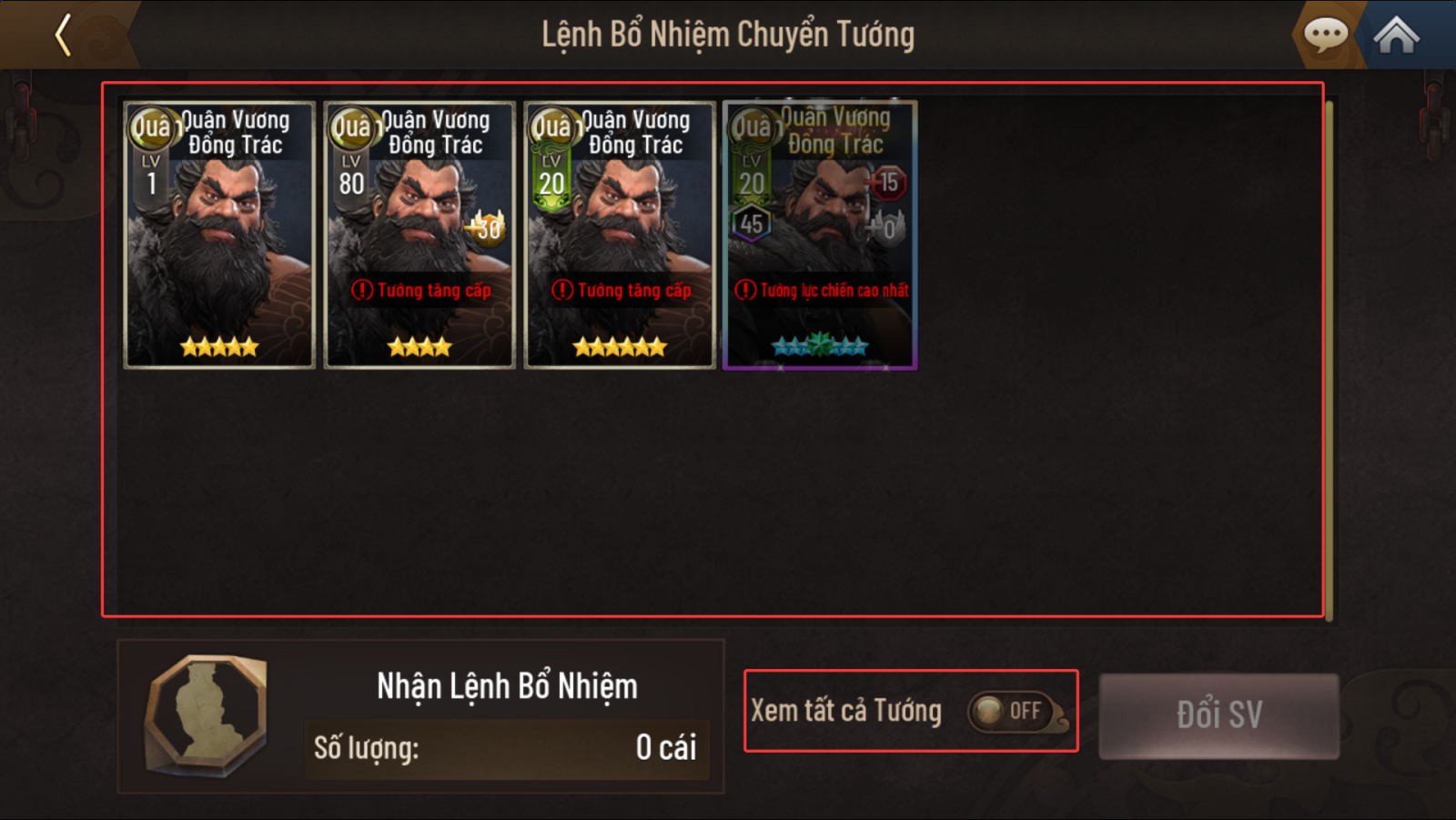Tap the octagonal appointment order token icon
This screenshot has height=820, width=1456.
[x=207, y=715]
